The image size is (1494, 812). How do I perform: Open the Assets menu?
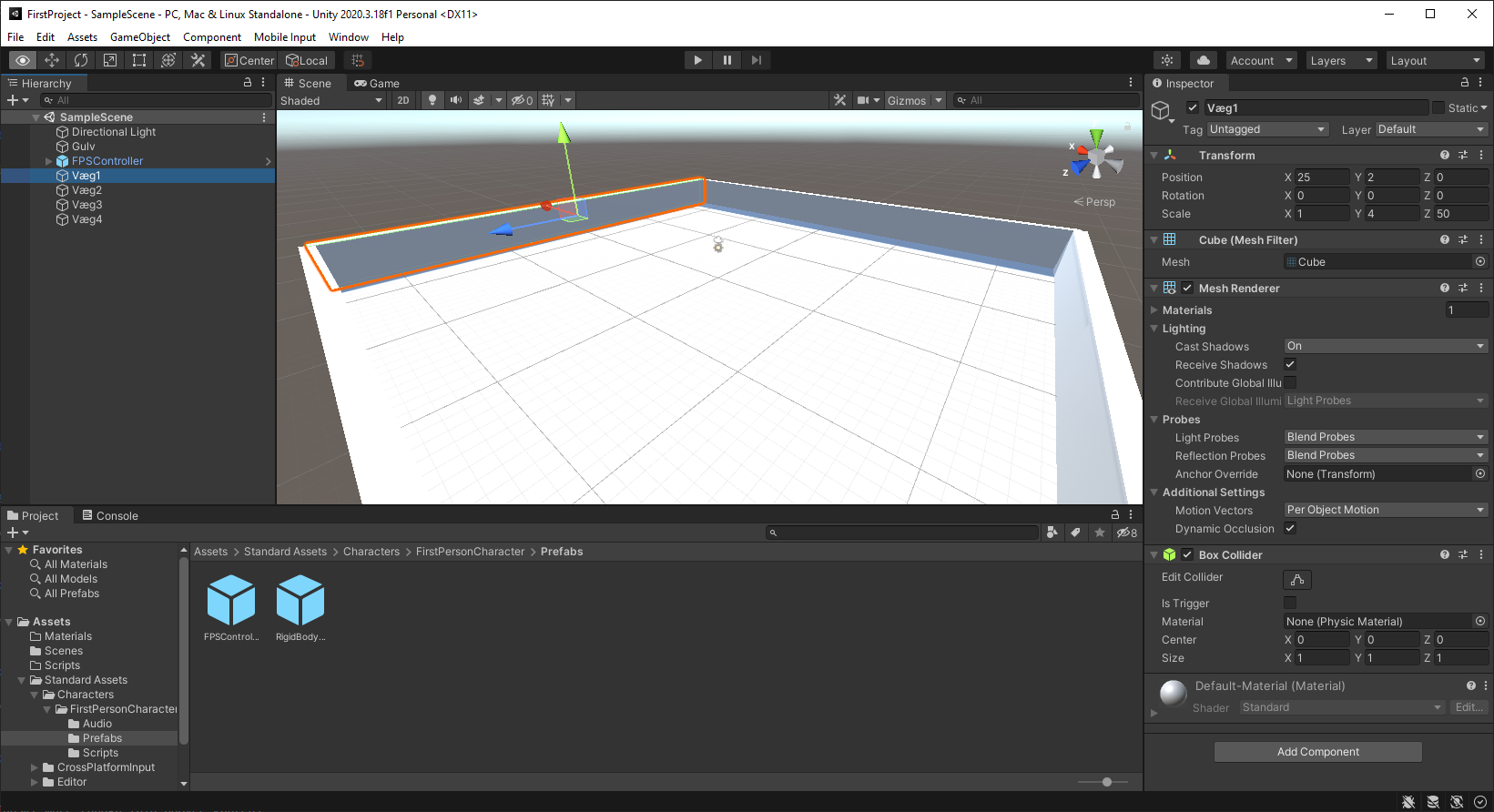pyautogui.click(x=82, y=37)
